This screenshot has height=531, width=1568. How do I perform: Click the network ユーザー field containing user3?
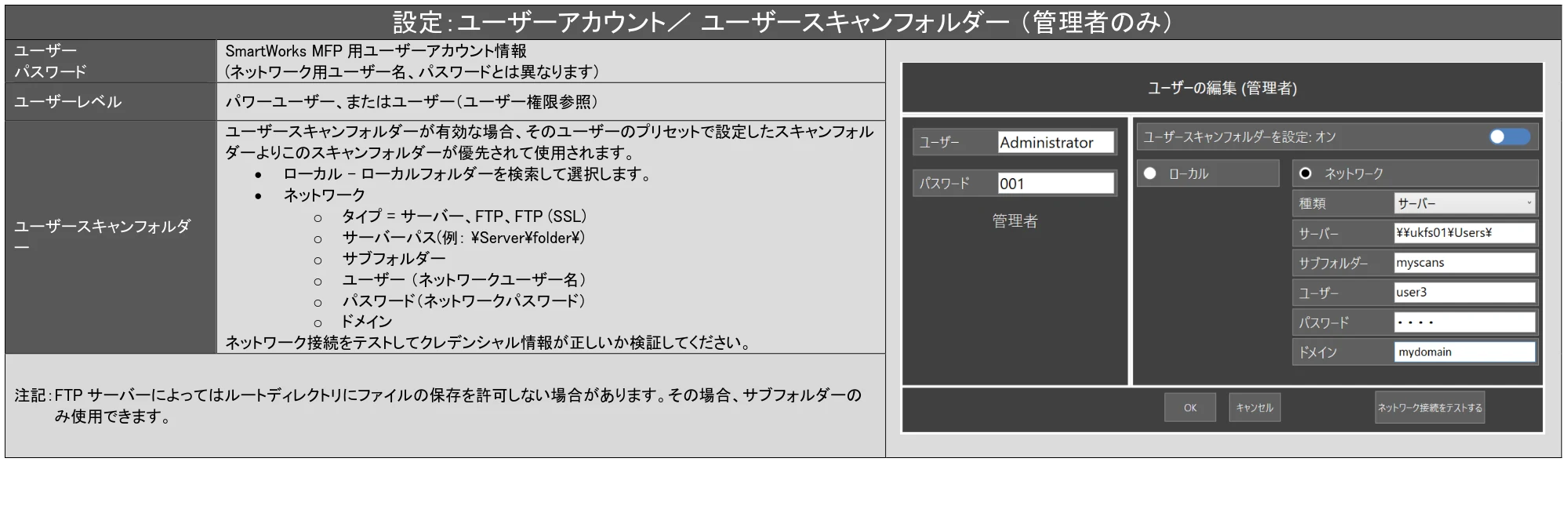(1464, 293)
